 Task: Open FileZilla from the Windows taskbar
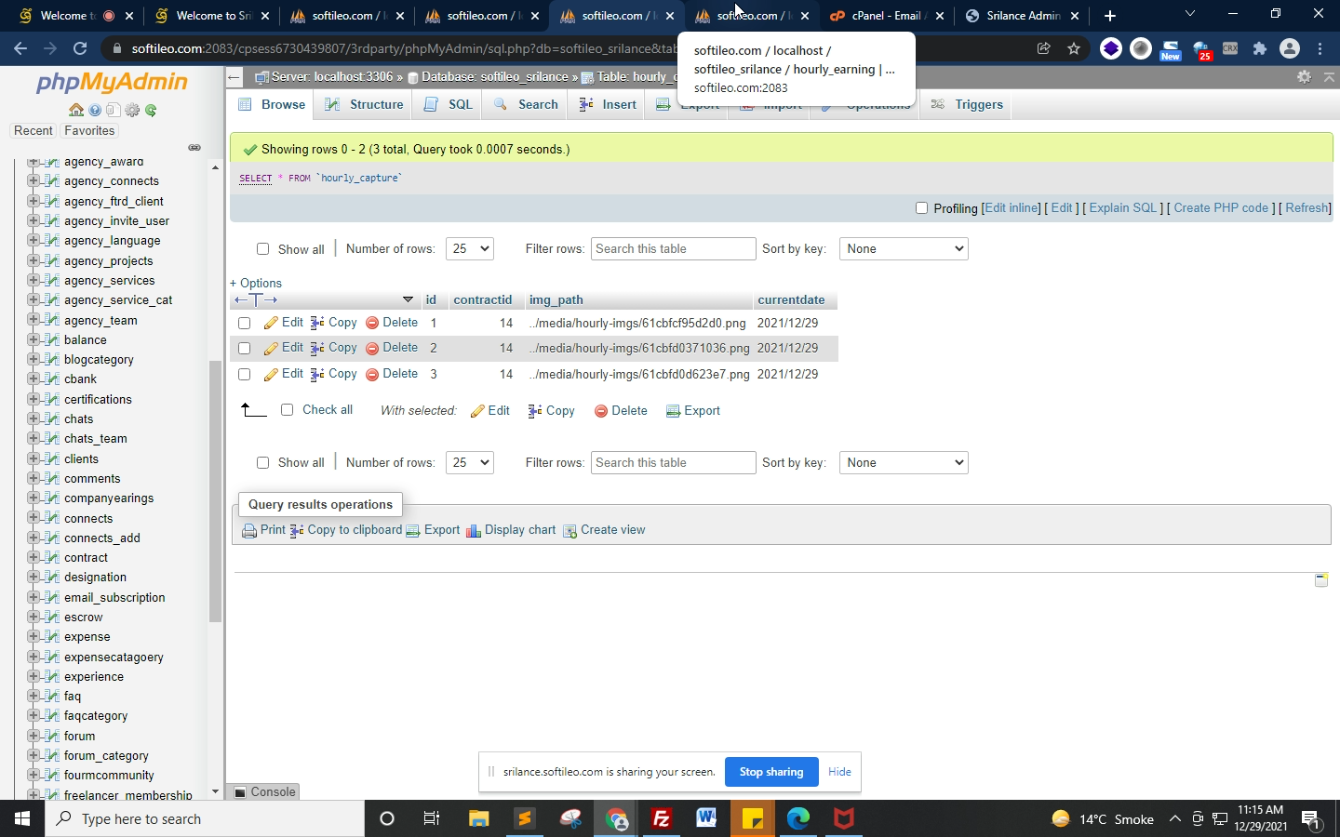661,818
